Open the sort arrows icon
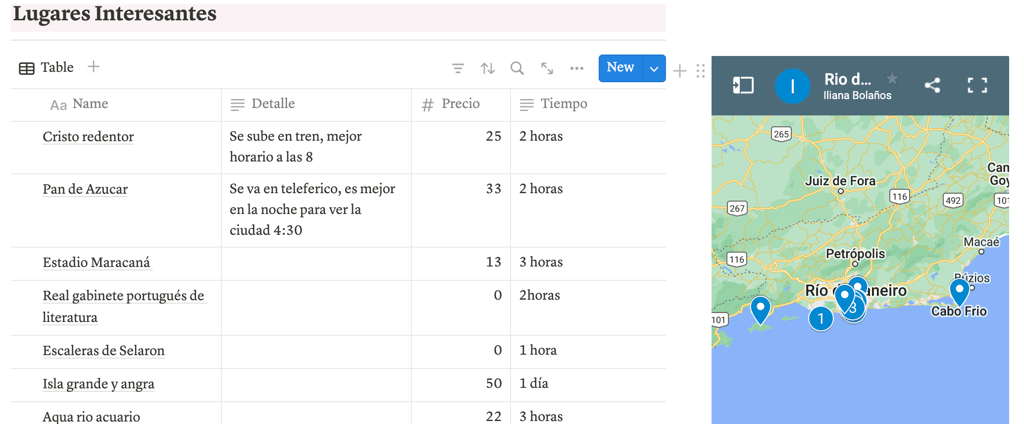The height and width of the screenshot is (424, 1024). (488, 68)
